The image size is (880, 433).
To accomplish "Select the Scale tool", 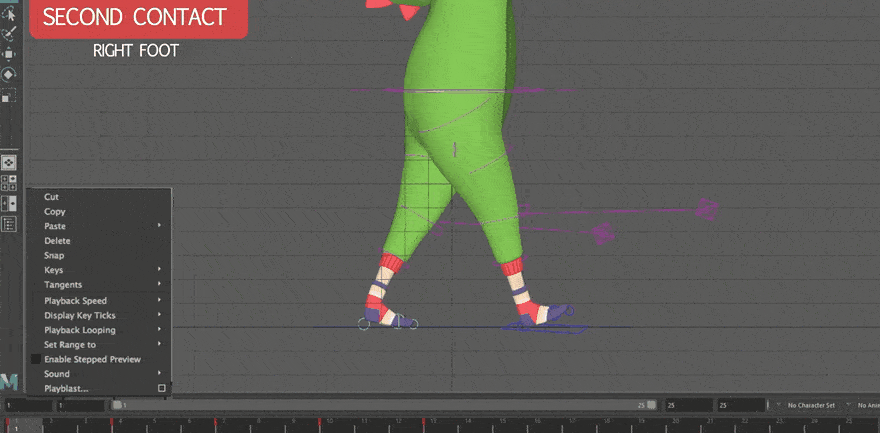I will tap(9, 96).
